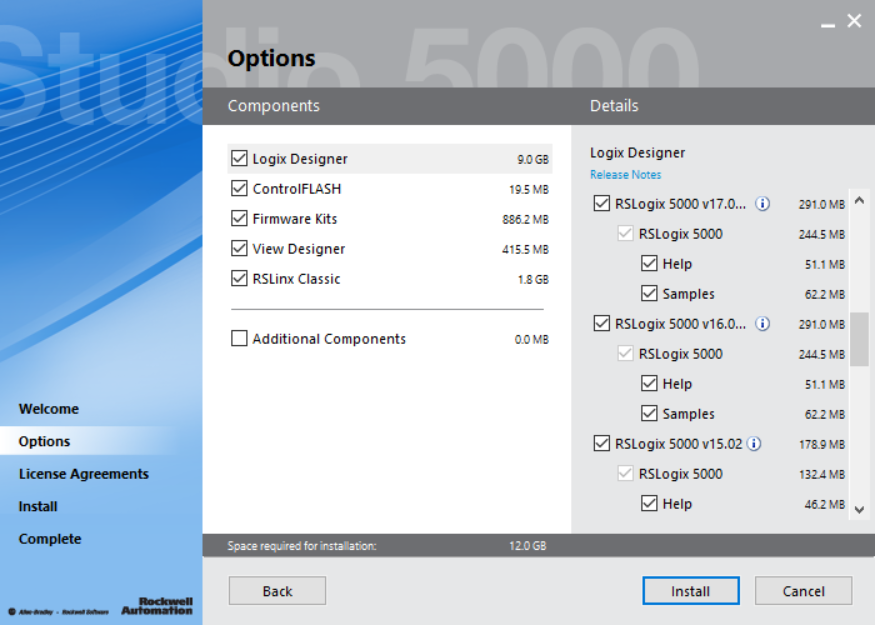Uncheck Samples under RSLogix 5000 v16.0

[x=649, y=414]
